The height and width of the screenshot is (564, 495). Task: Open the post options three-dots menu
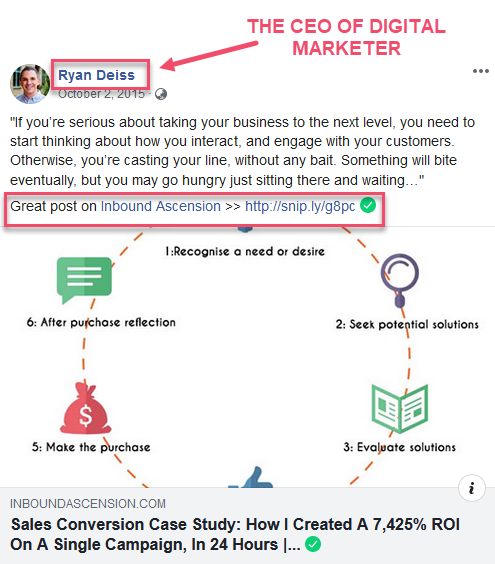pos(481,71)
